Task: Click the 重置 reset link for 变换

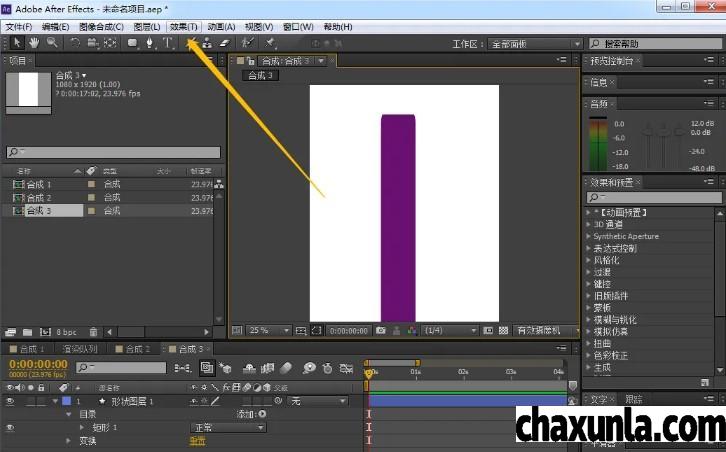Action: pos(198,441)
